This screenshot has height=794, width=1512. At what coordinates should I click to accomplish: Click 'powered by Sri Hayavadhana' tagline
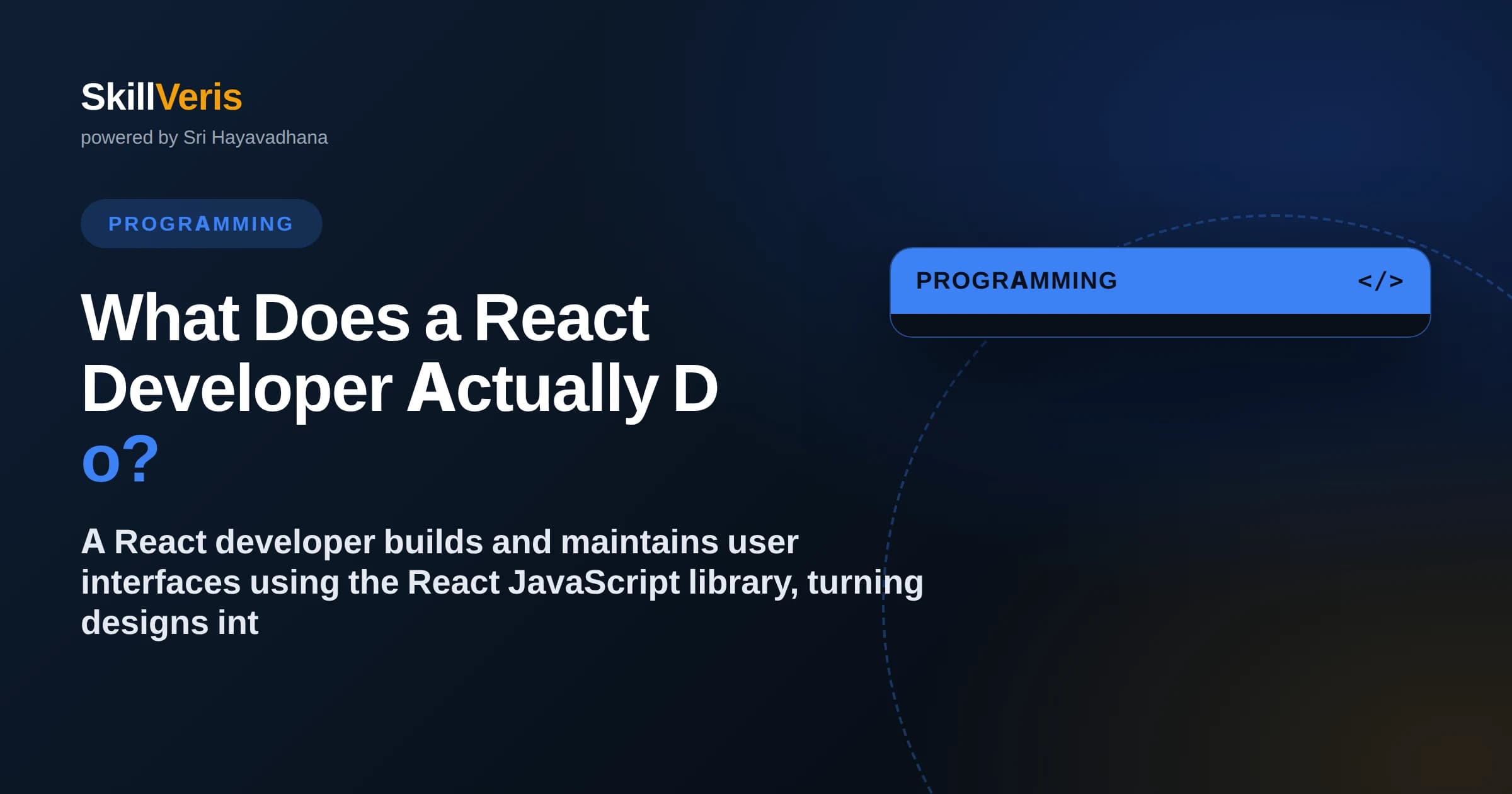click(204, 137)
